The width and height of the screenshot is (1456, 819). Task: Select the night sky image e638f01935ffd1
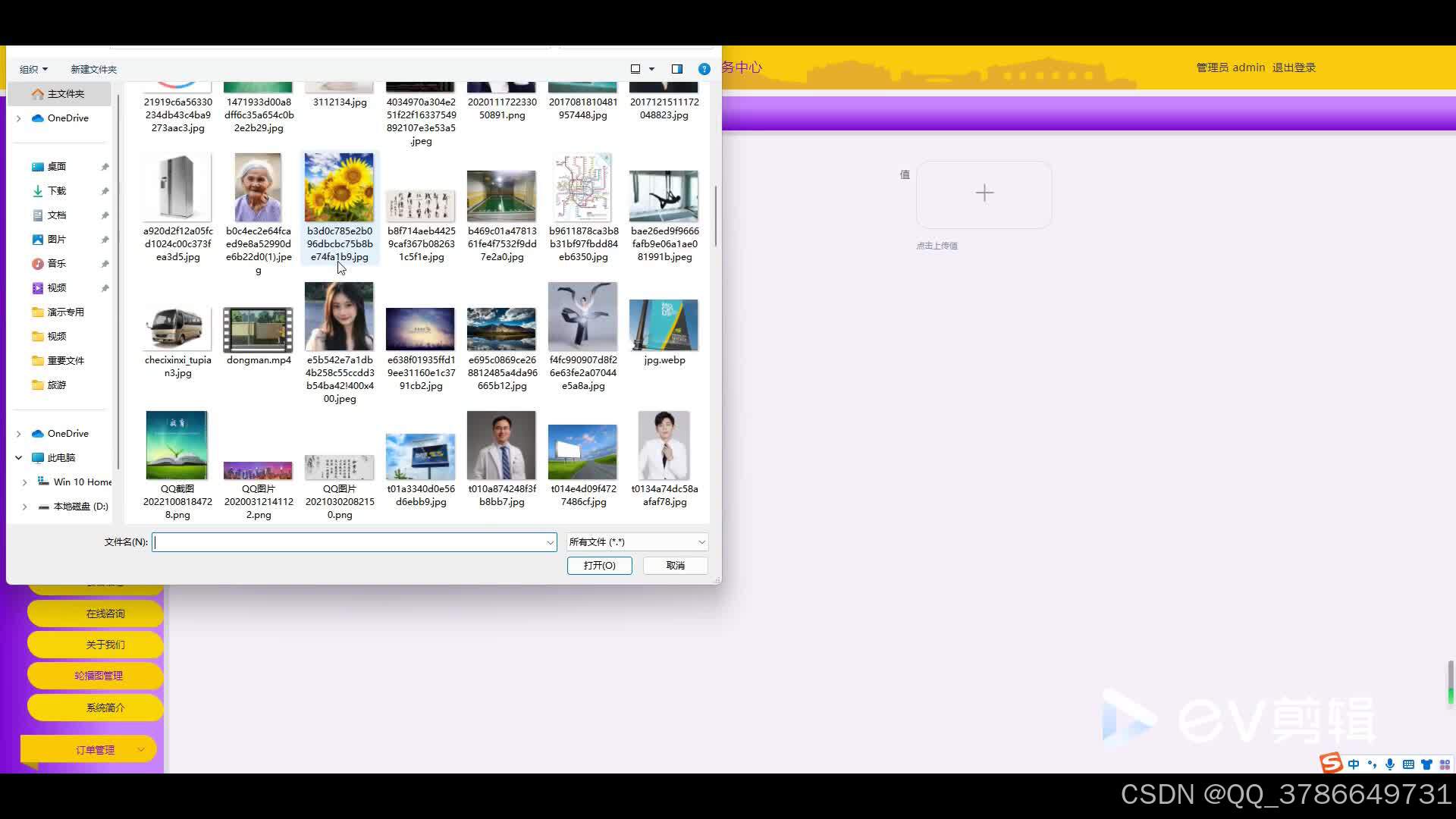tap(421, 349)
